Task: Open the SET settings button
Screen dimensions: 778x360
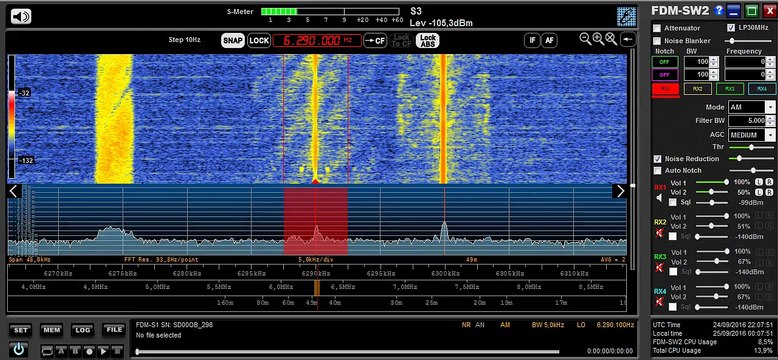Action: coord(20,330)
